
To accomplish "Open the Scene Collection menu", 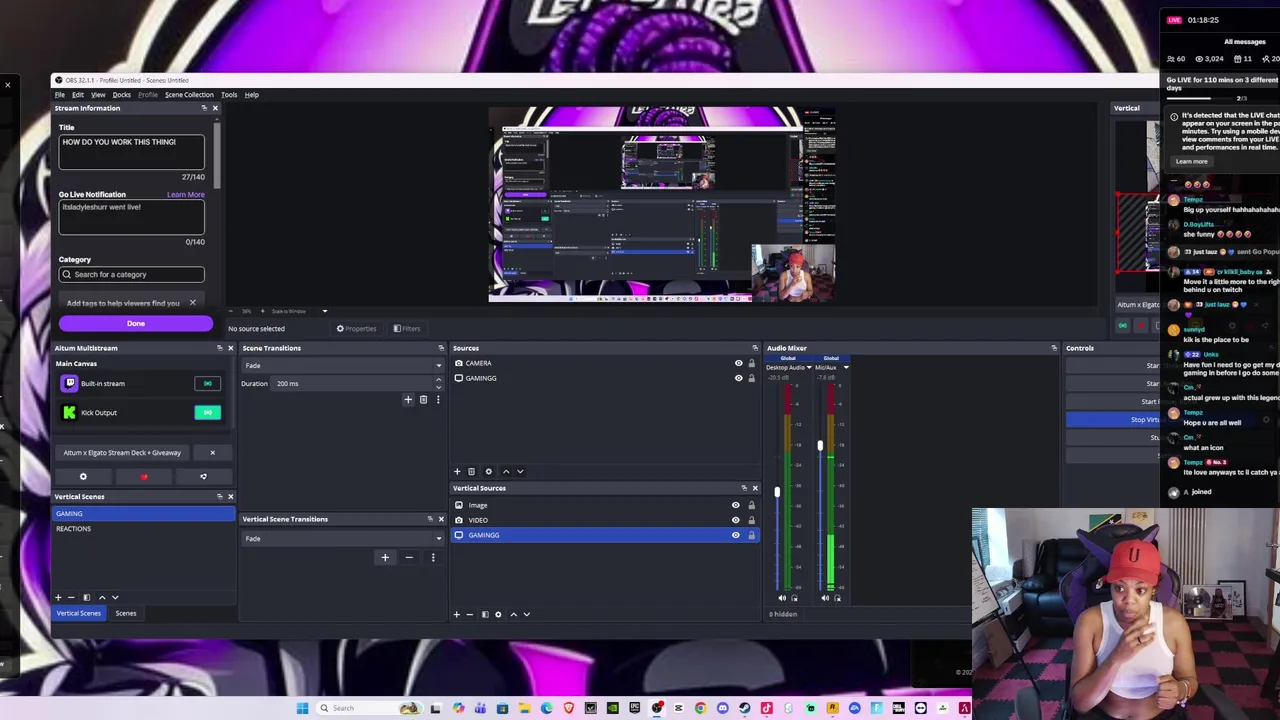I will (x=189, y=95).
